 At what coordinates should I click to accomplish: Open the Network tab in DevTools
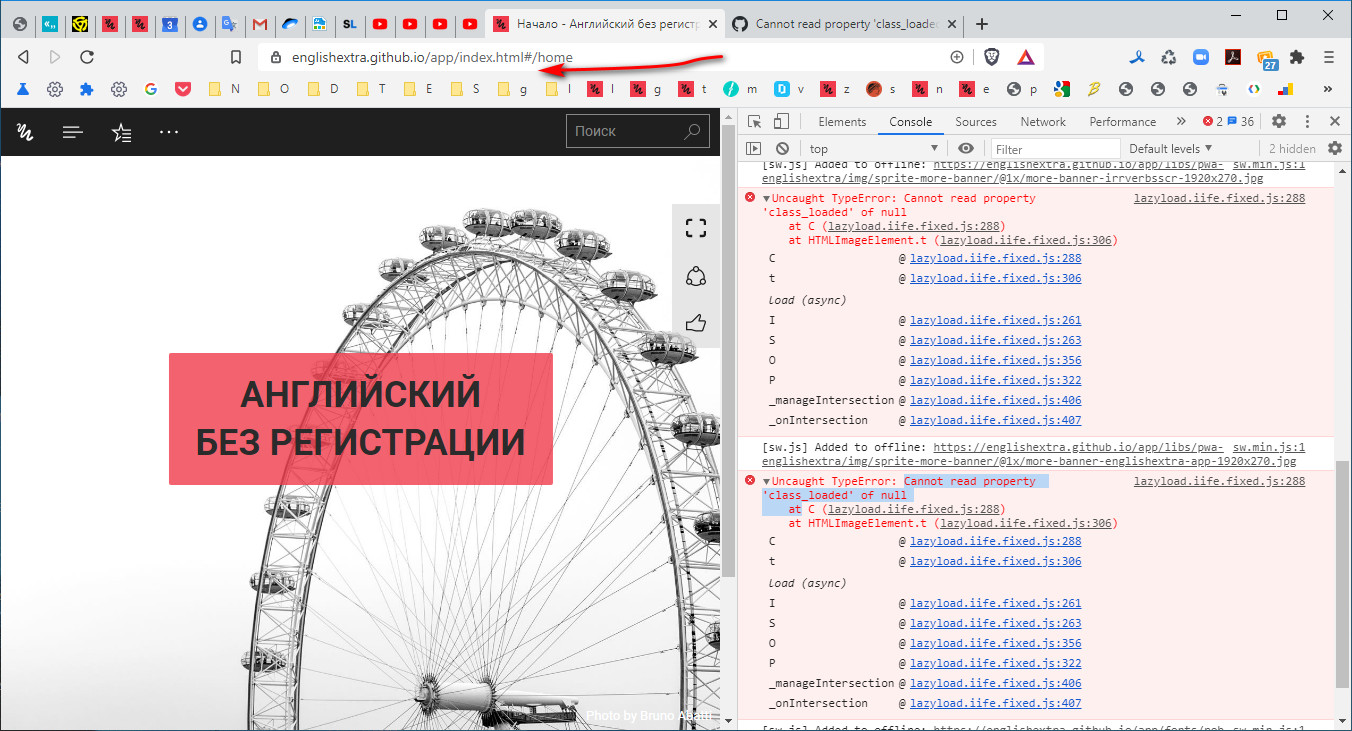[x=1043, y=122]
